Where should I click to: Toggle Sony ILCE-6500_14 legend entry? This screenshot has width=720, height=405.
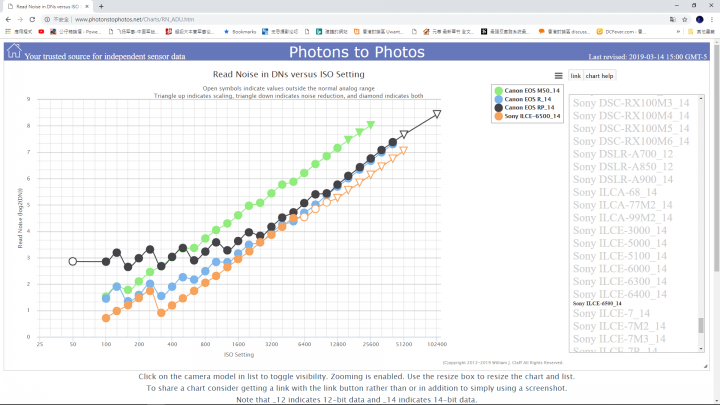click(x=527, y=116)
